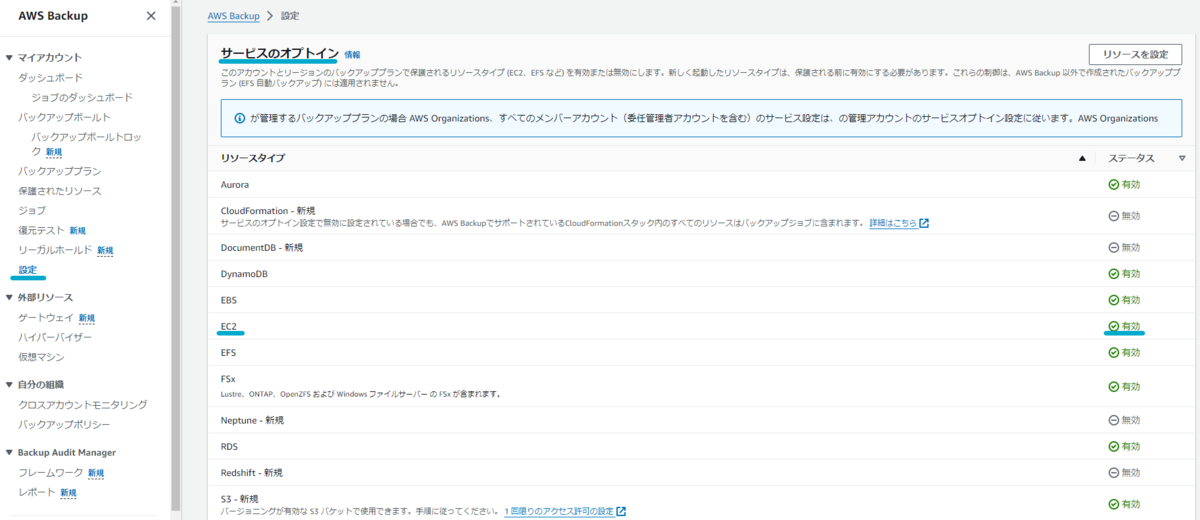Click the ステータス column header
1200x520 pixels.
click(1131, 158)
